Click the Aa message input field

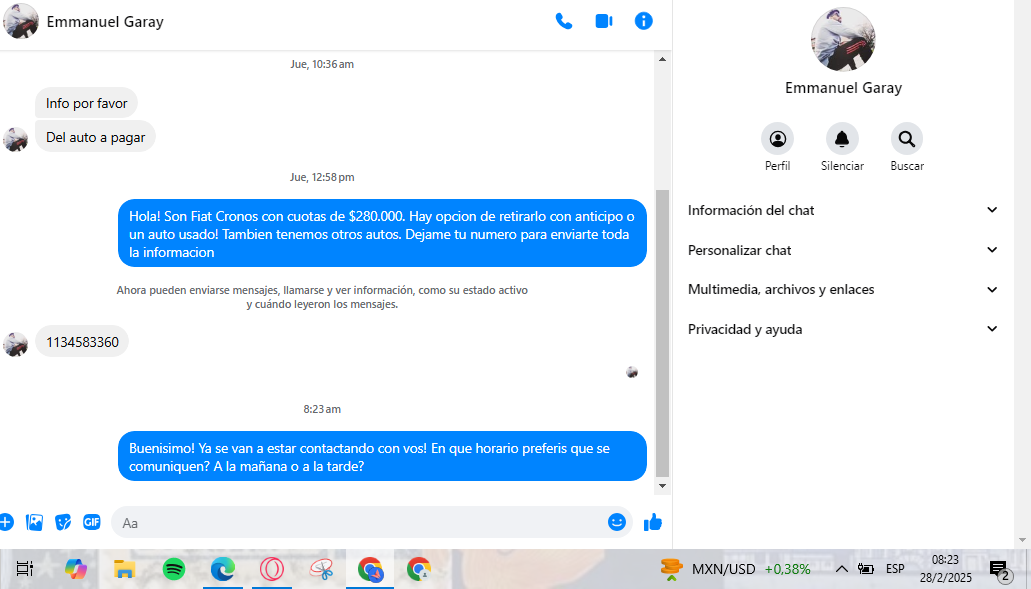tap(360, 522)
